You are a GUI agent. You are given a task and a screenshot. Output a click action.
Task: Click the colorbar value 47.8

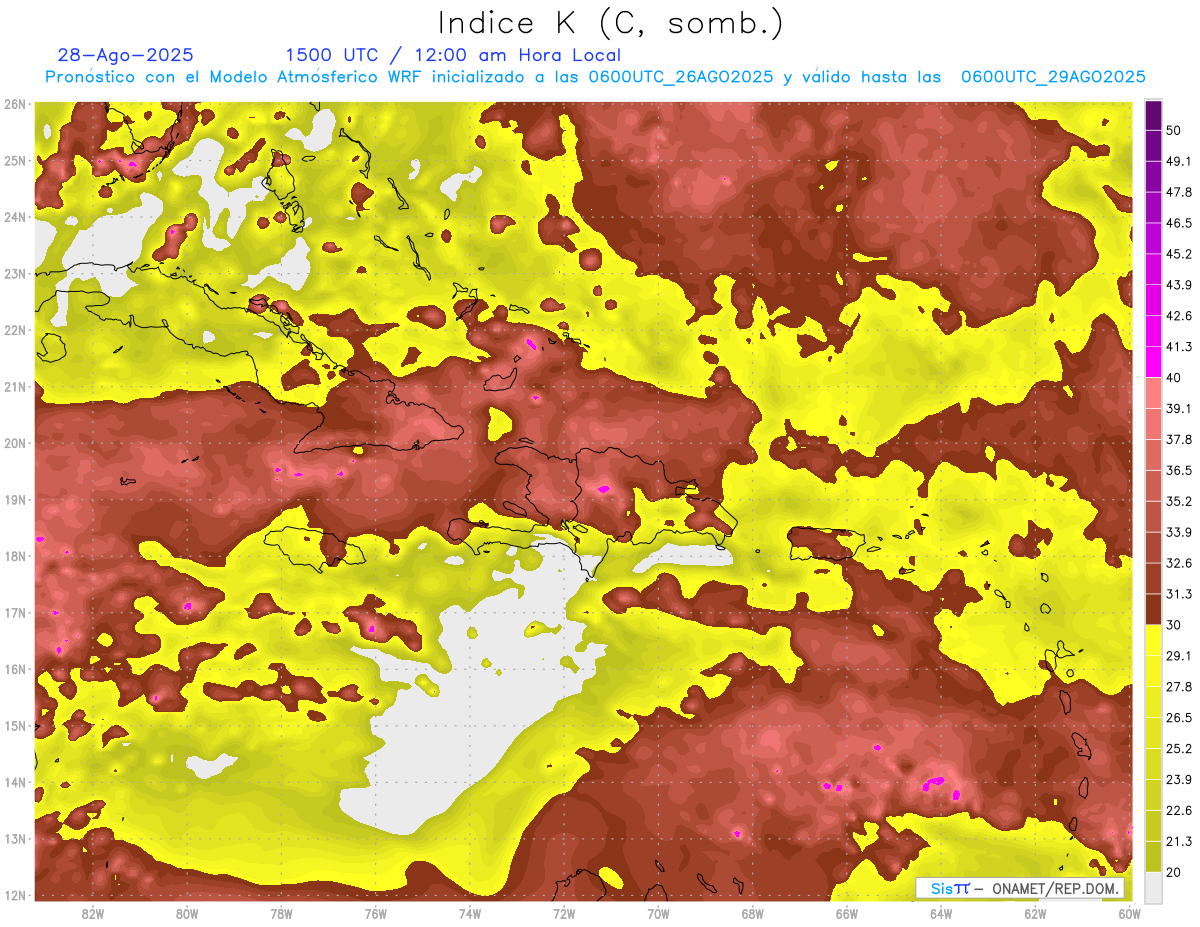tap(1179, 192)
